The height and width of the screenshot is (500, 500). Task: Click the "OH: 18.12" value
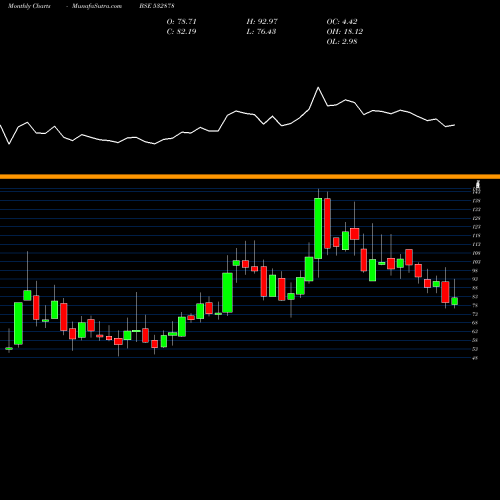click(345, 32)
